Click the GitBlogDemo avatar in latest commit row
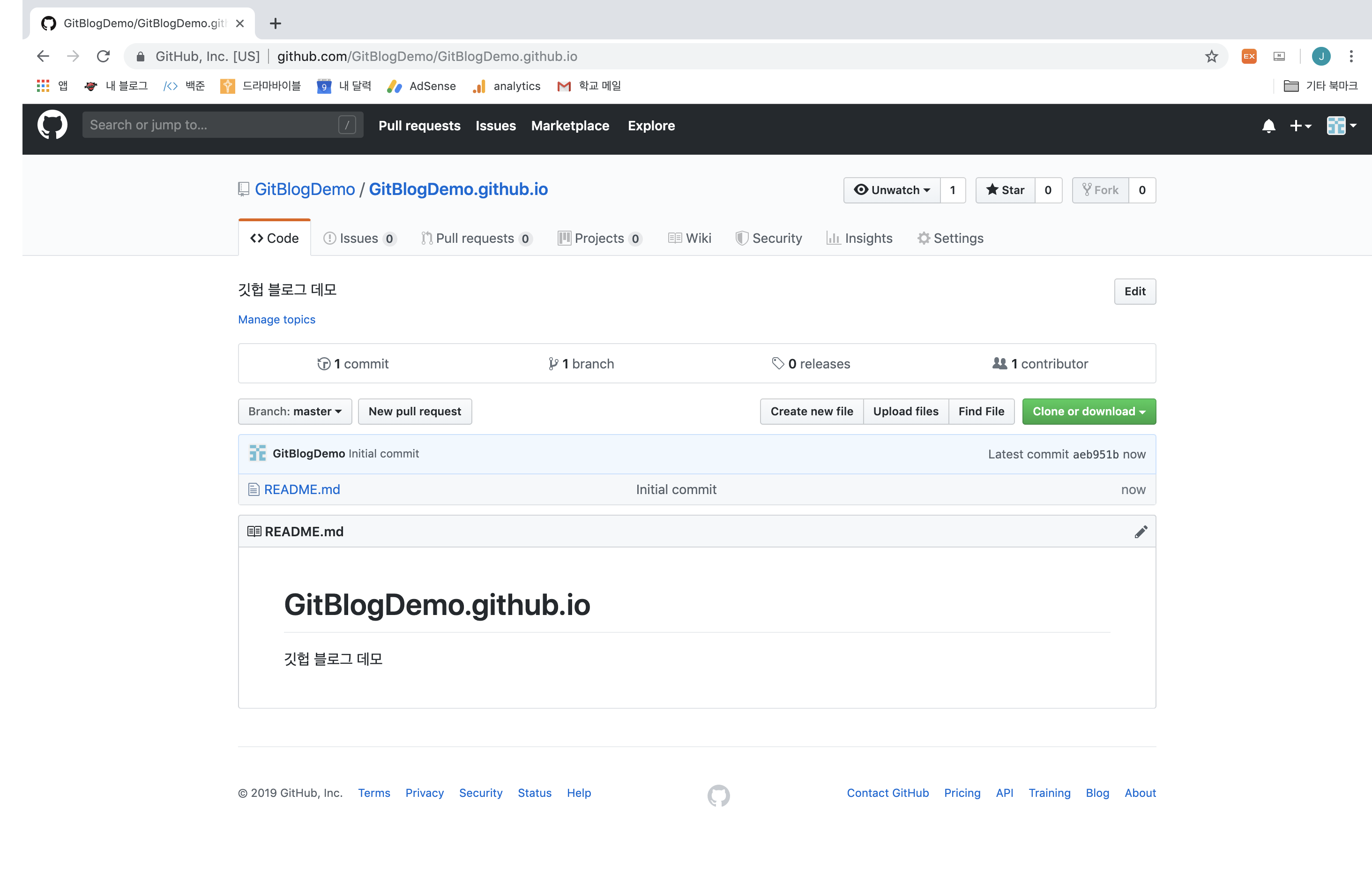1372x870 pixels. tap(258, 453)
